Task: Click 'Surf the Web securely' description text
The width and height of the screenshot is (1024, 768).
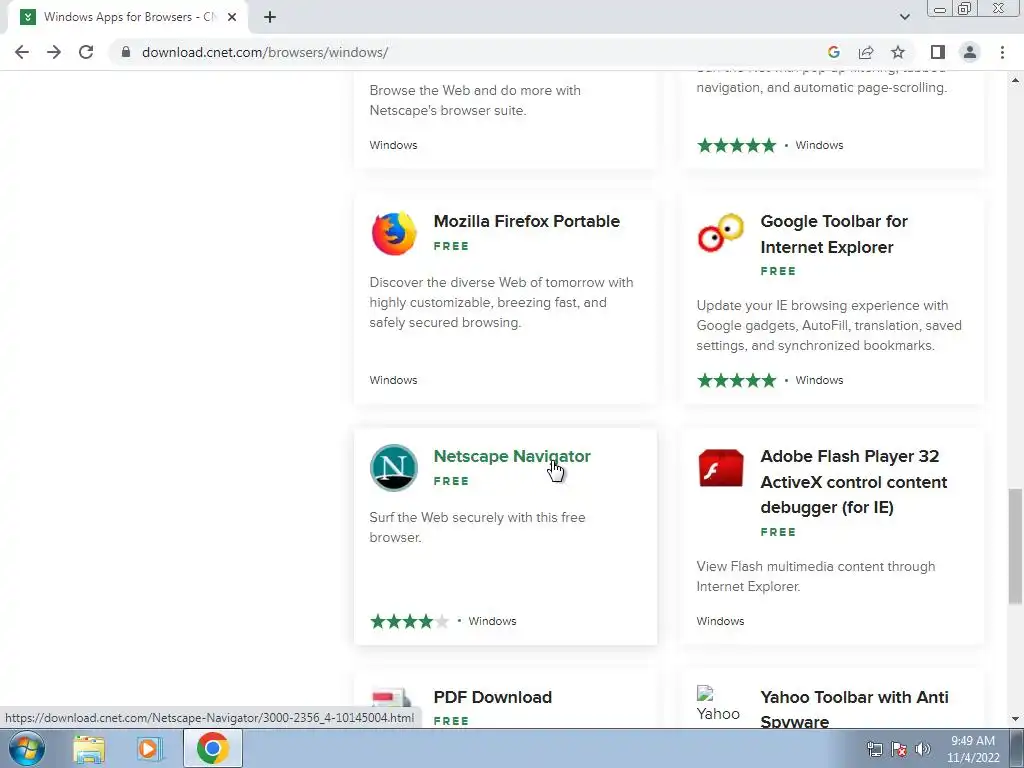Action: point(477,527)
